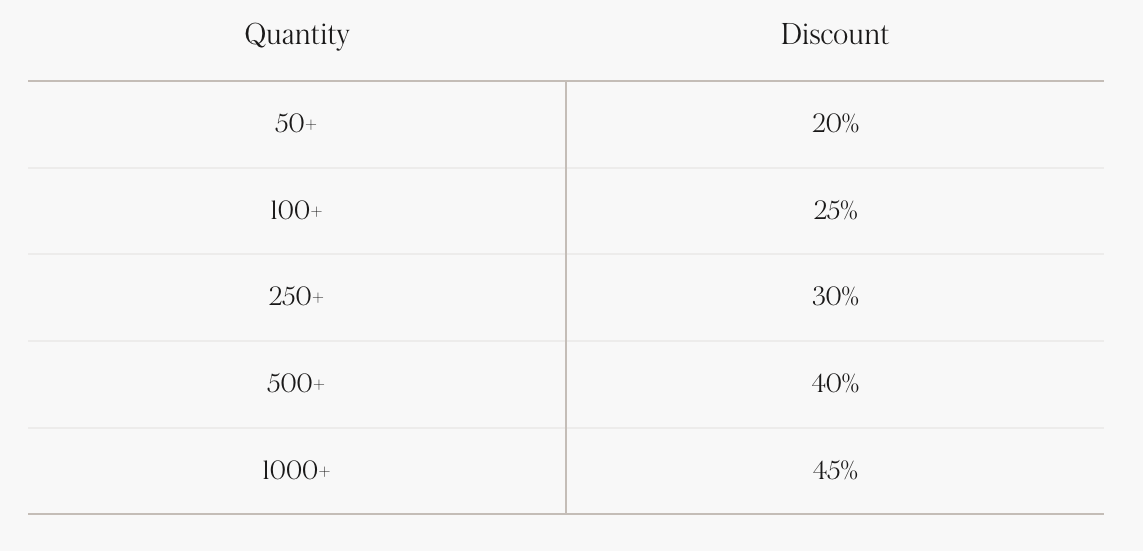This screenshot has width=1143, height=551.
Task: Select the 250+ quantity tier
Action: [x=296, y=297]
